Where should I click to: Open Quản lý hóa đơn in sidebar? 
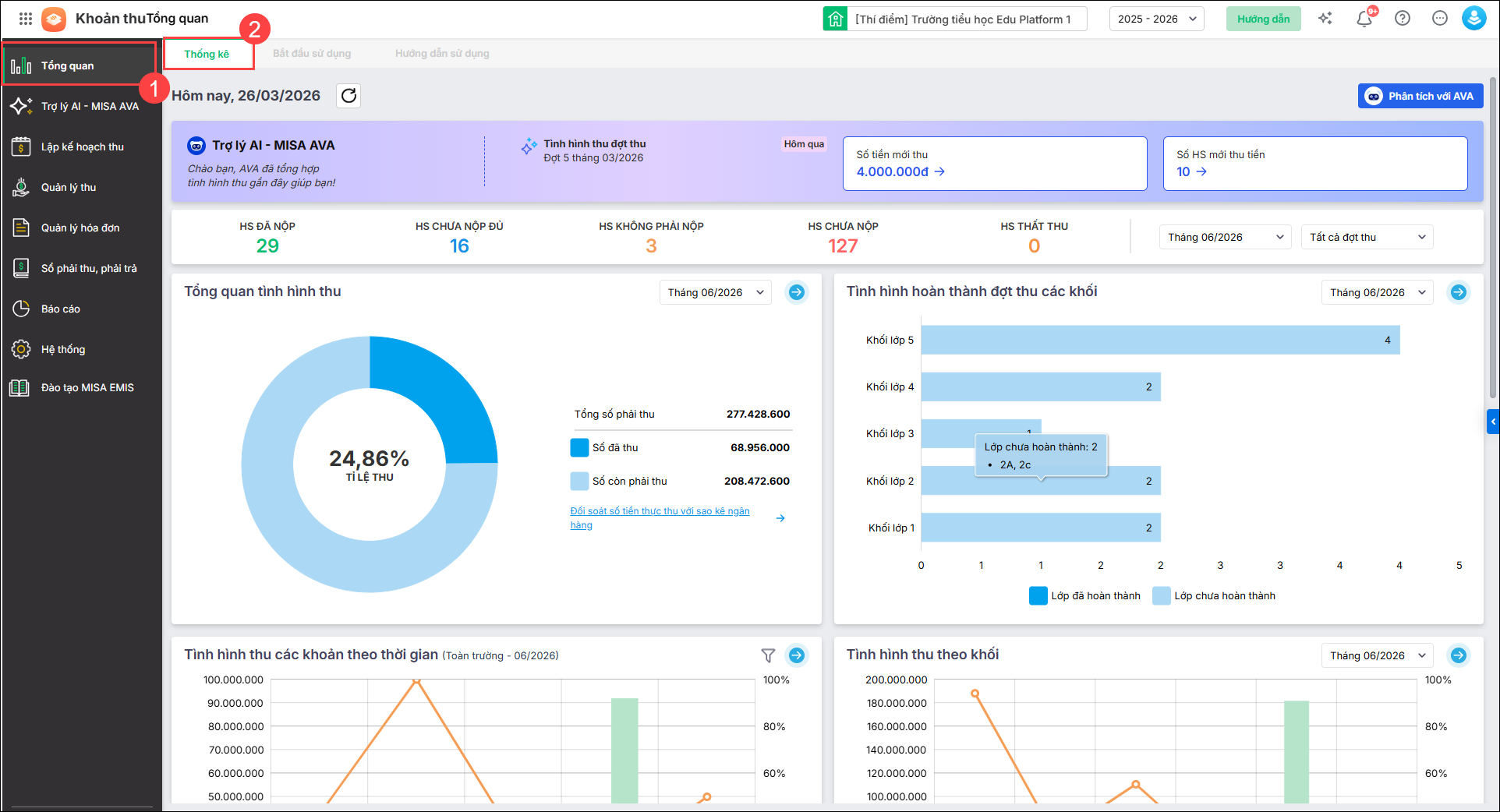(x=80, y=228)
